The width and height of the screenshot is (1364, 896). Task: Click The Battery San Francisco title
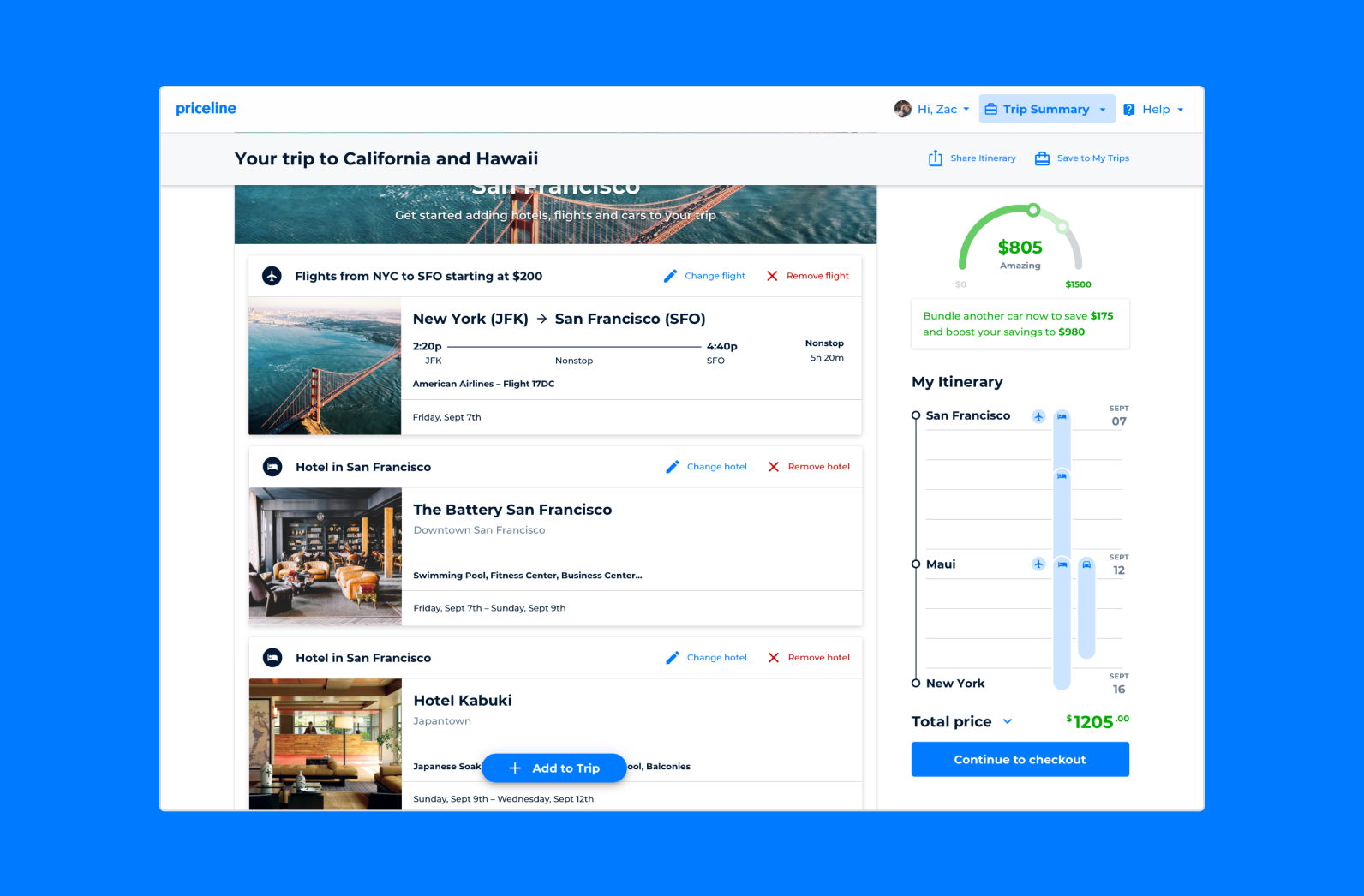[x=512, y=510]
